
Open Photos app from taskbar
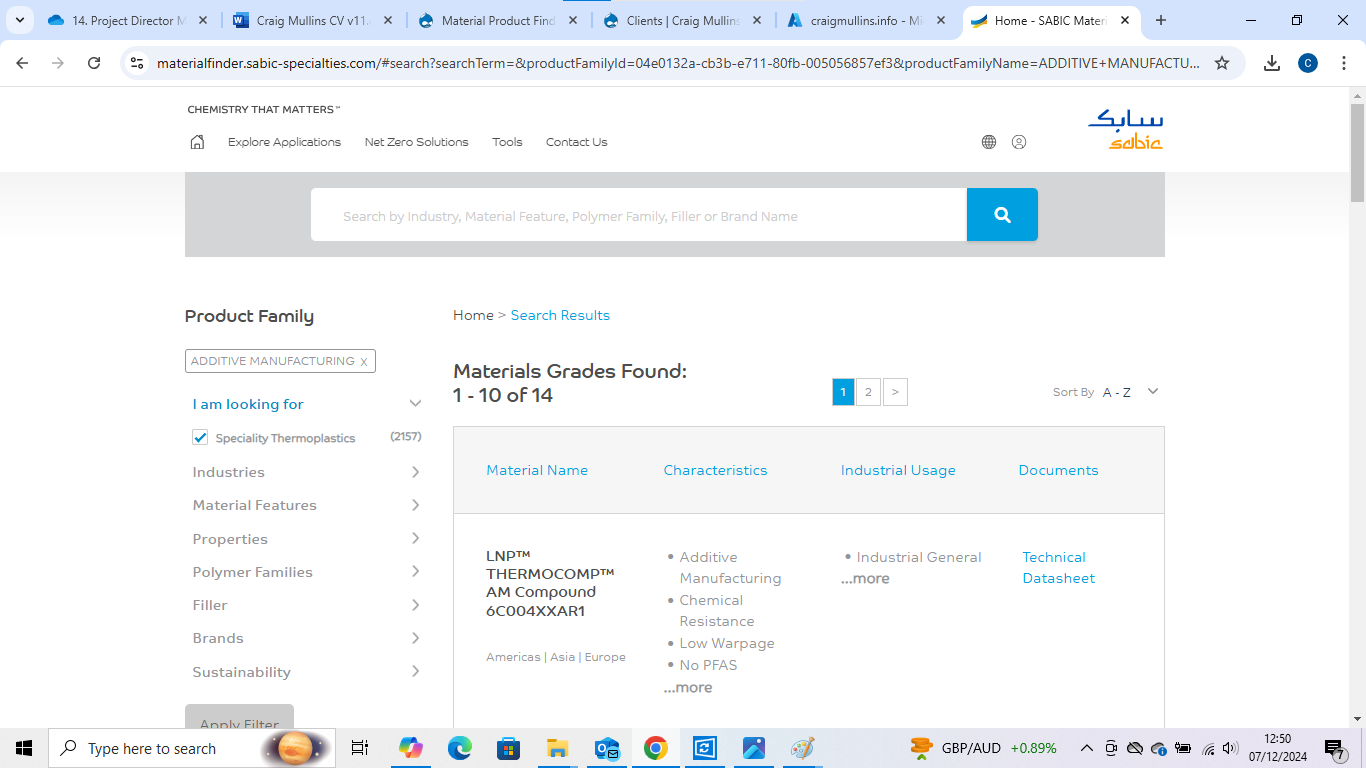753,748
